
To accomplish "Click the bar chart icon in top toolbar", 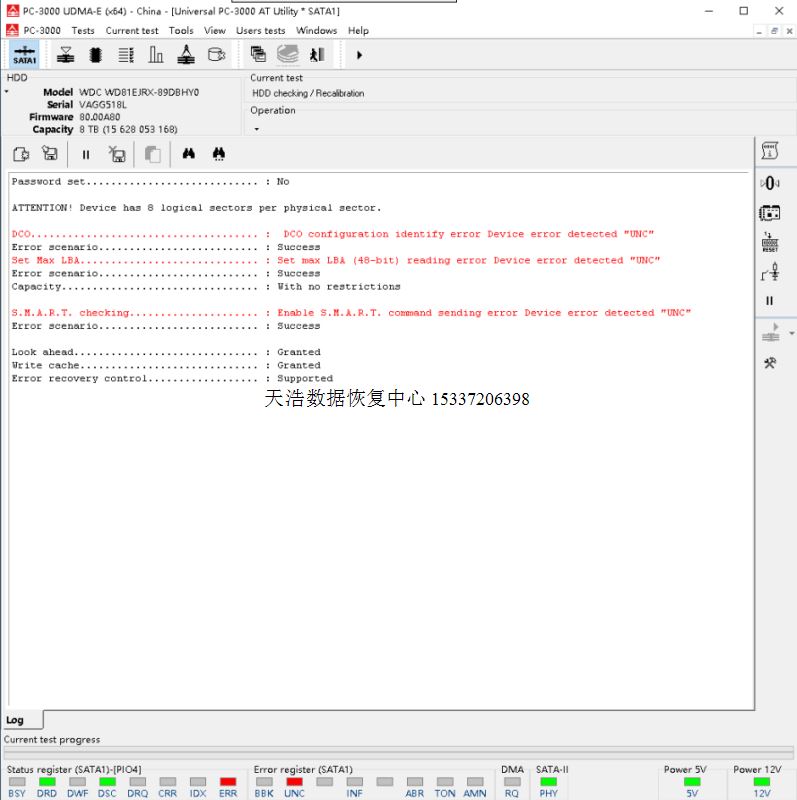I will click(156, 55).
